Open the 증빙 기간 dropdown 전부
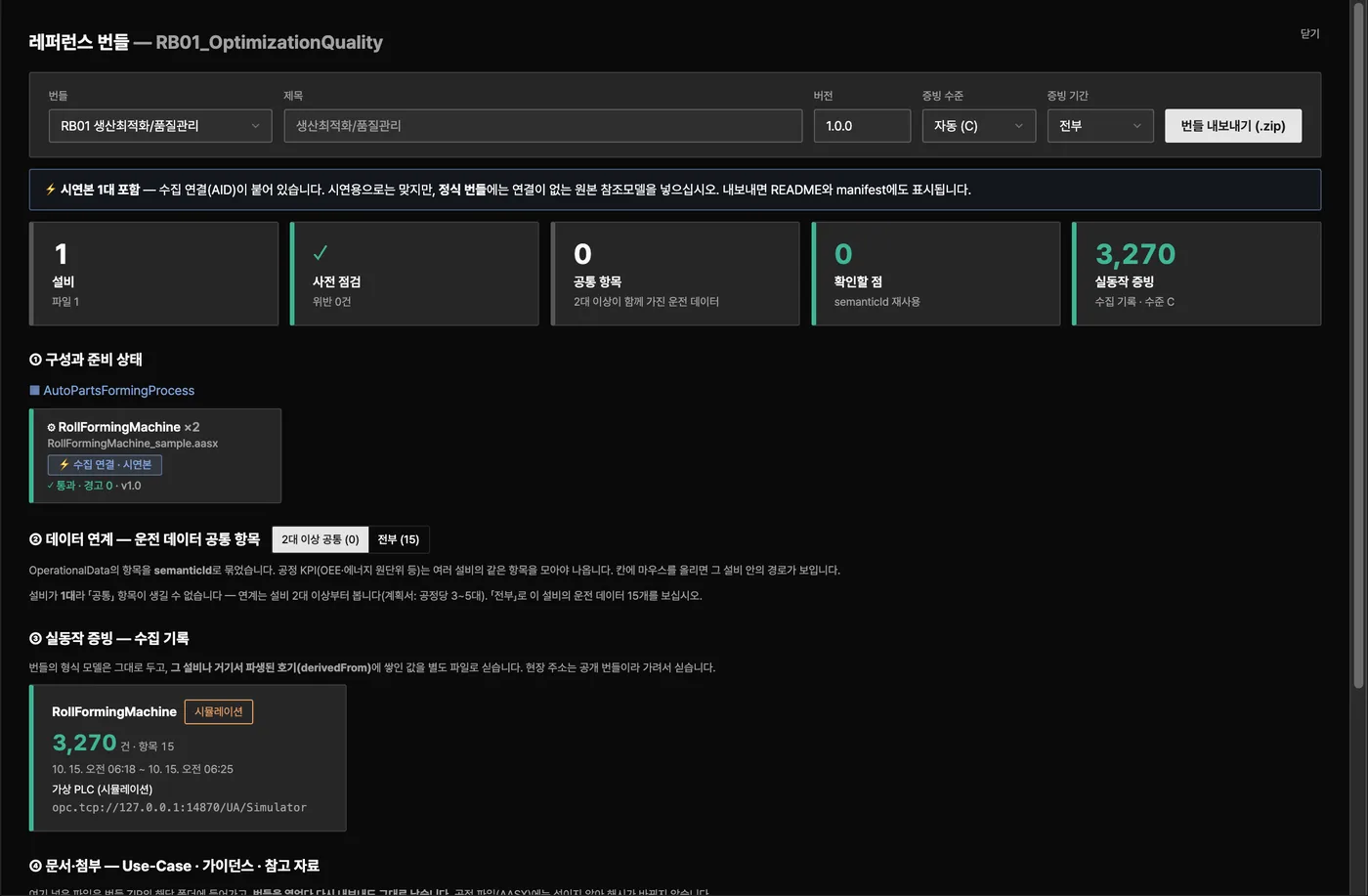The width and height of the screenshot is (1368, 896). click(1100, 126)
